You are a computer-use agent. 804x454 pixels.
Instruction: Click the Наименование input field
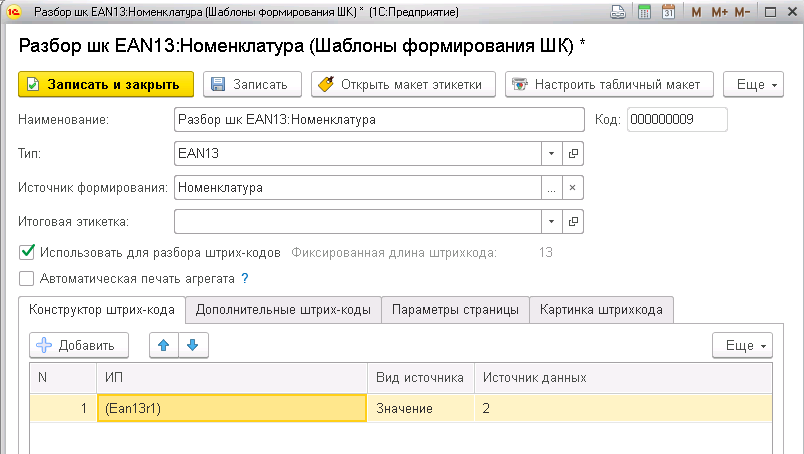(x=379, y=120)
